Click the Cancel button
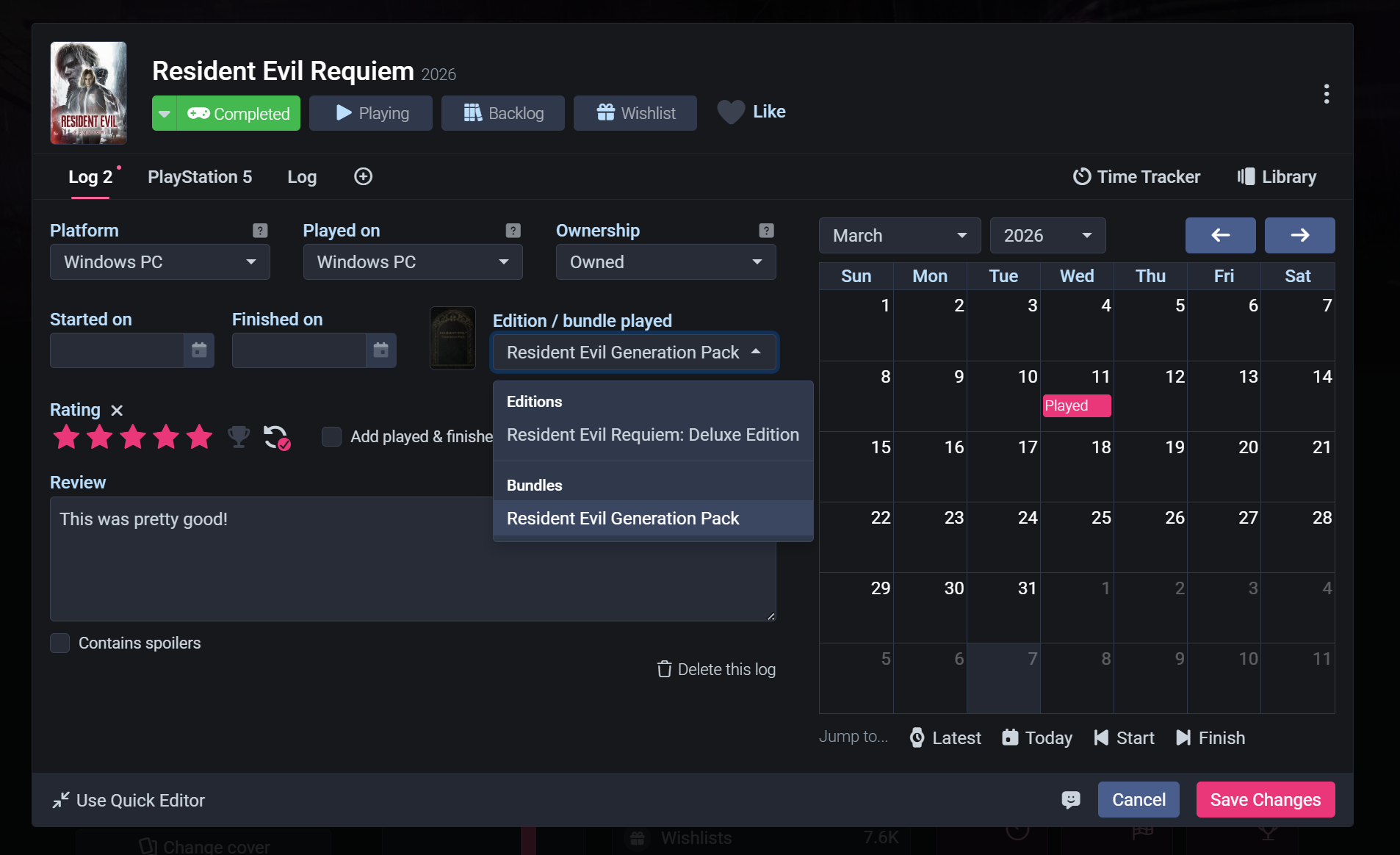The height and width of the screenshot is (855, 1400). click(x=1139, y=799)
